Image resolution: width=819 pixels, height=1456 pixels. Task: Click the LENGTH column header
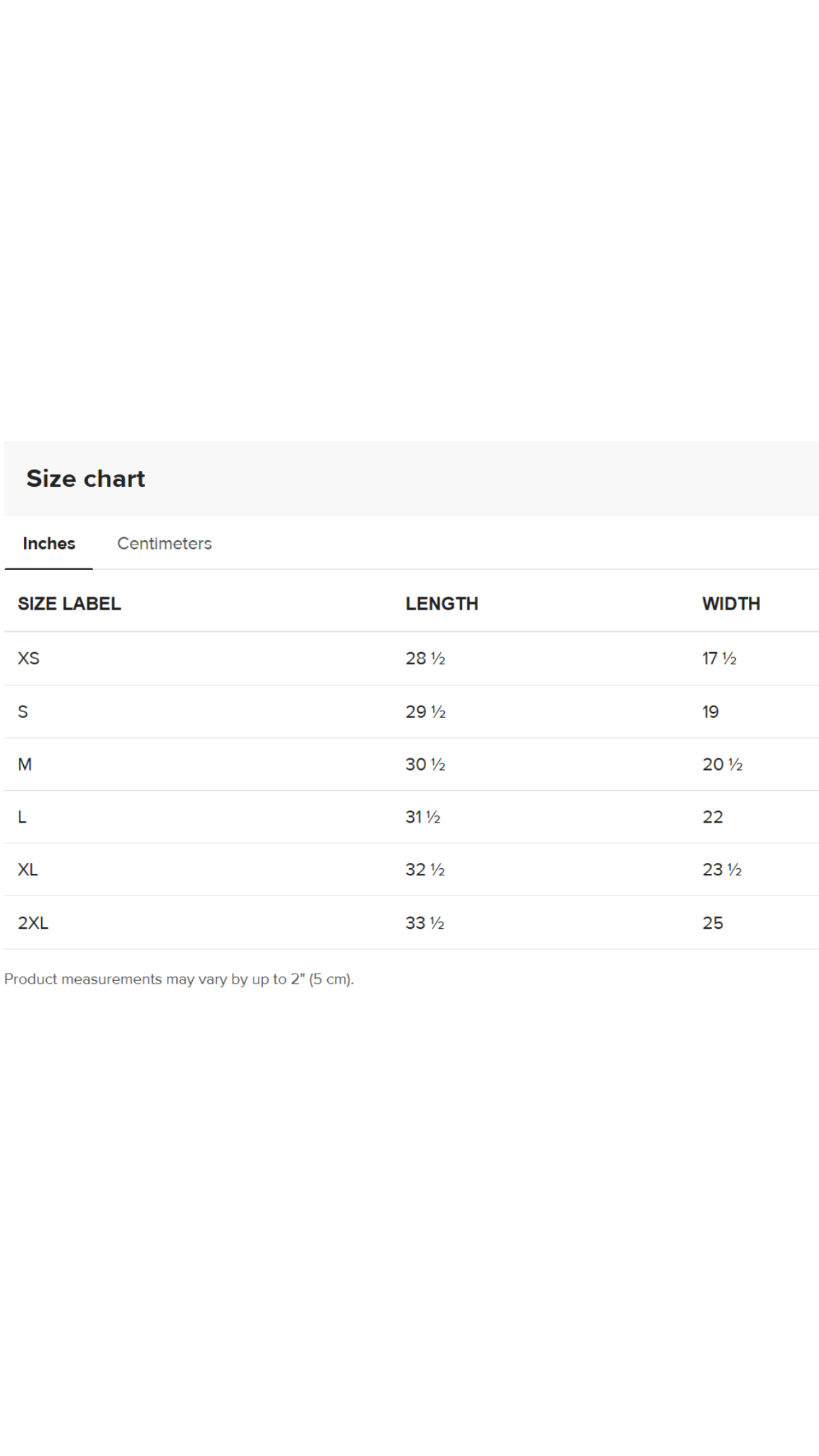coord(441,604)
